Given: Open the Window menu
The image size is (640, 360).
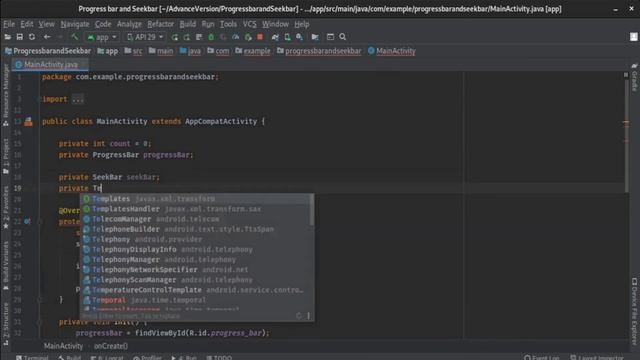Looking at the screenshot, I should [x=275, y=24].
